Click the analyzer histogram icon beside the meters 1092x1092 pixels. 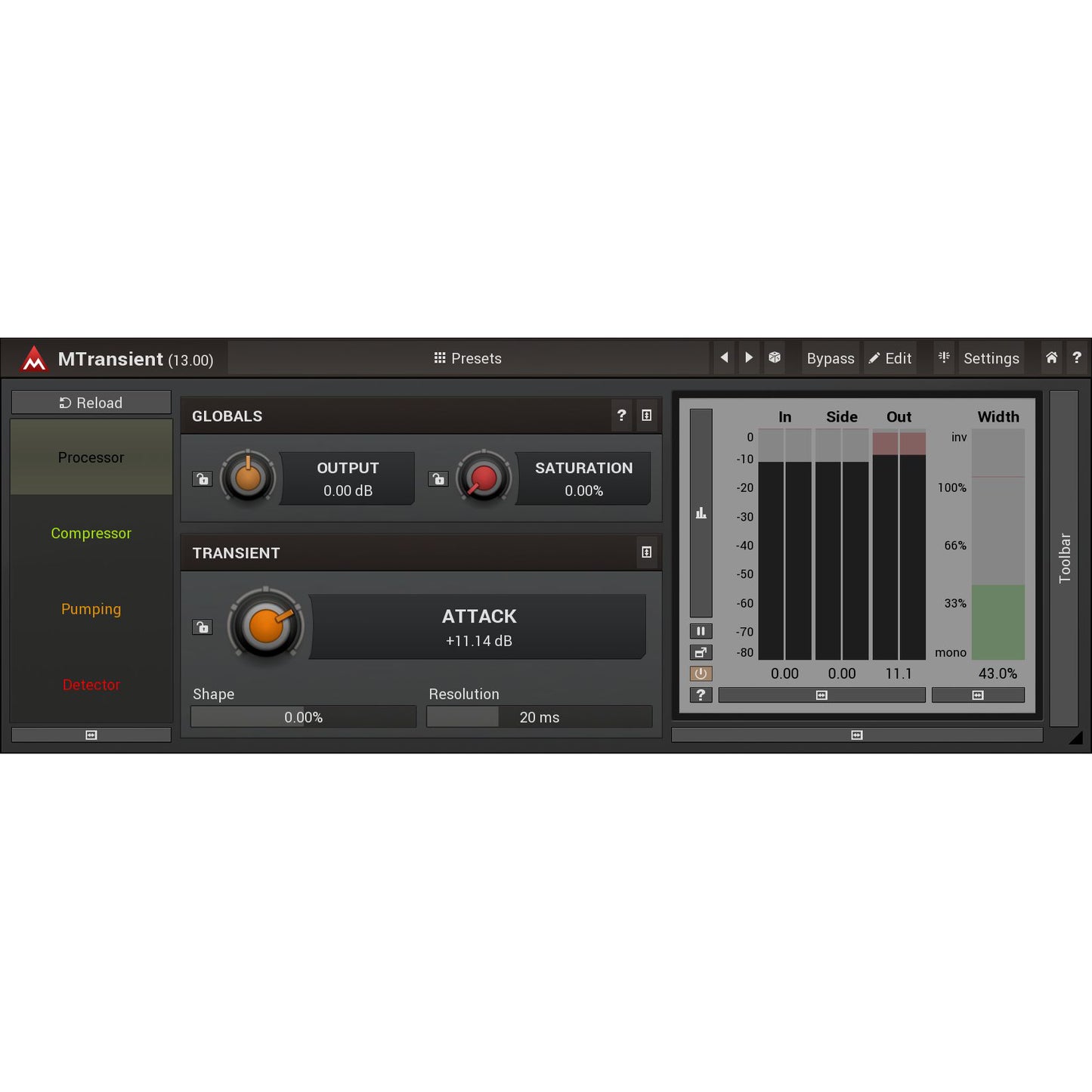point(701,512)
